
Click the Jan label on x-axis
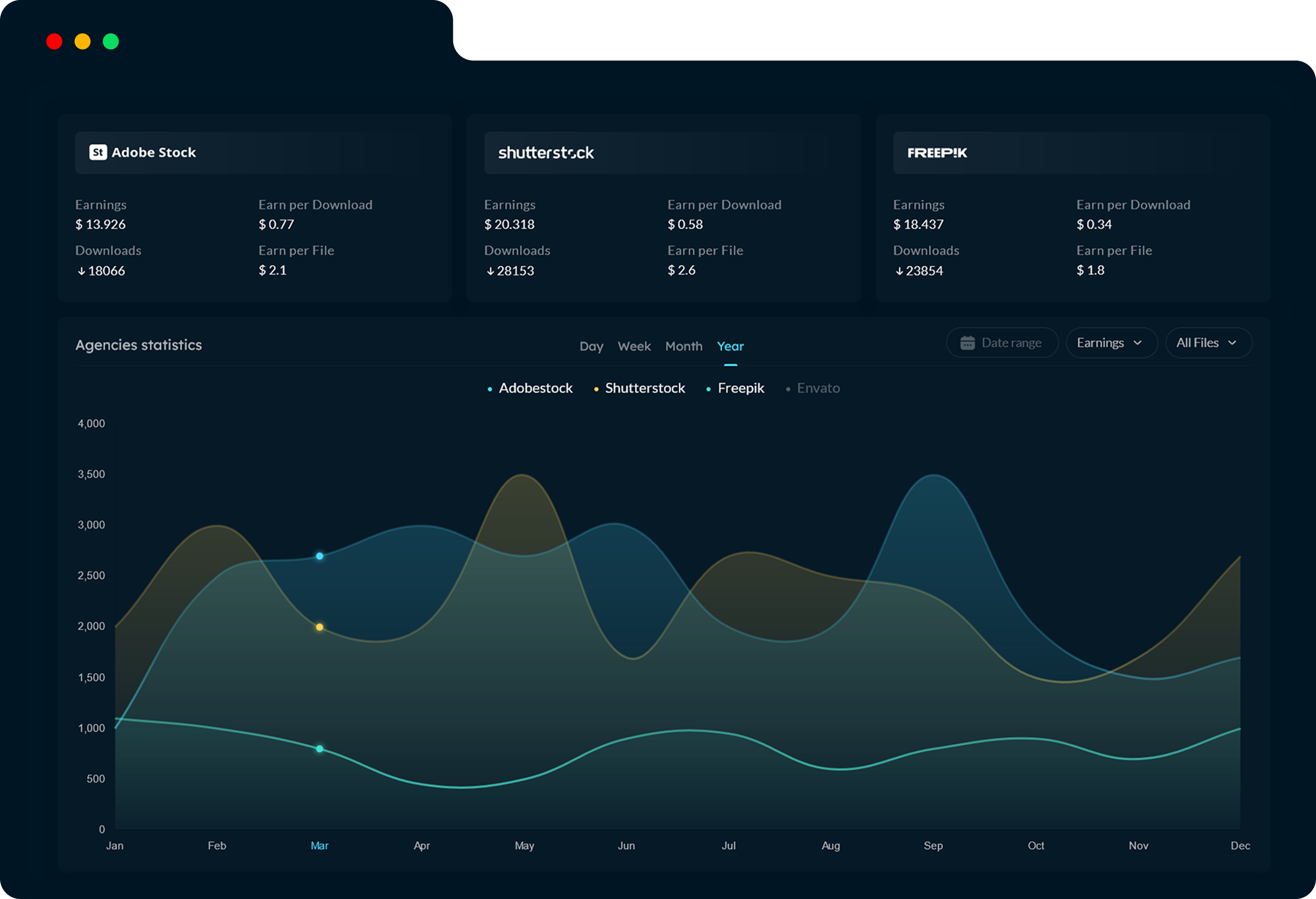click(115, 846)
